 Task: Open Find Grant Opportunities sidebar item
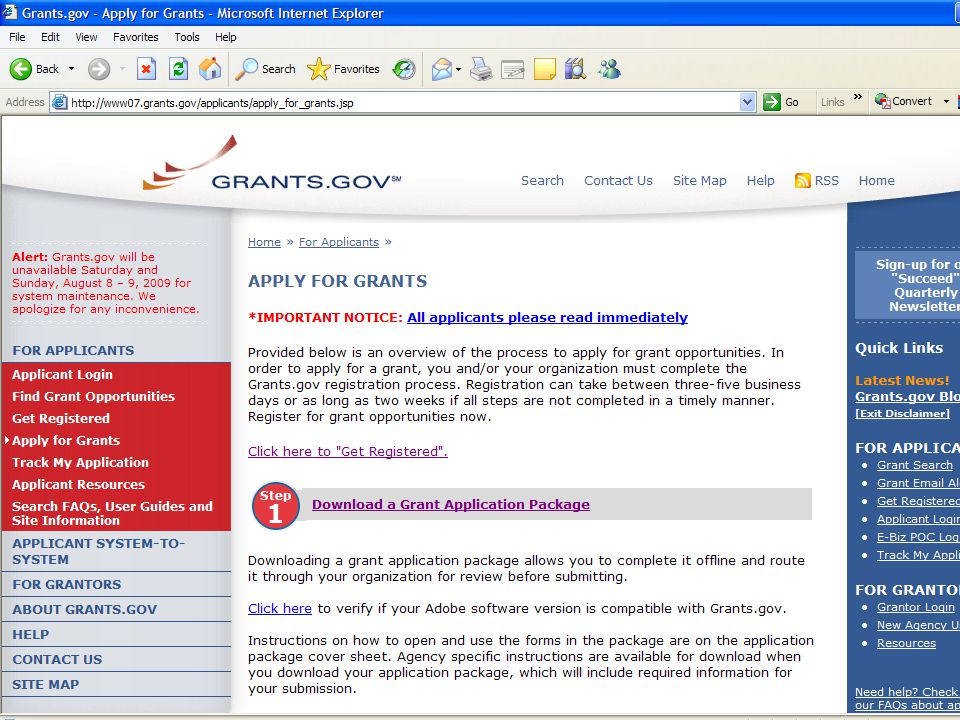pos(93,396)
